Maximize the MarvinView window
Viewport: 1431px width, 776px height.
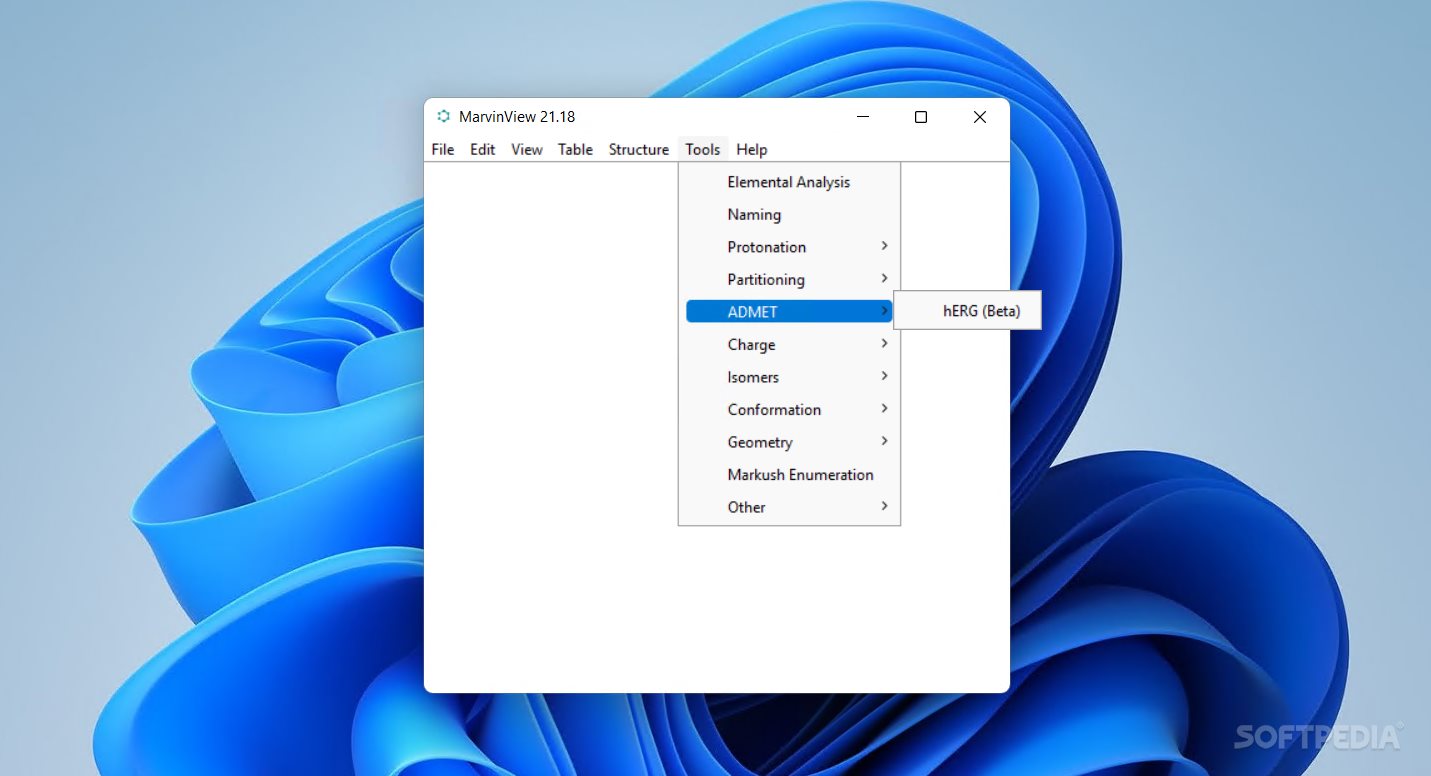click(x=921, y=117)
